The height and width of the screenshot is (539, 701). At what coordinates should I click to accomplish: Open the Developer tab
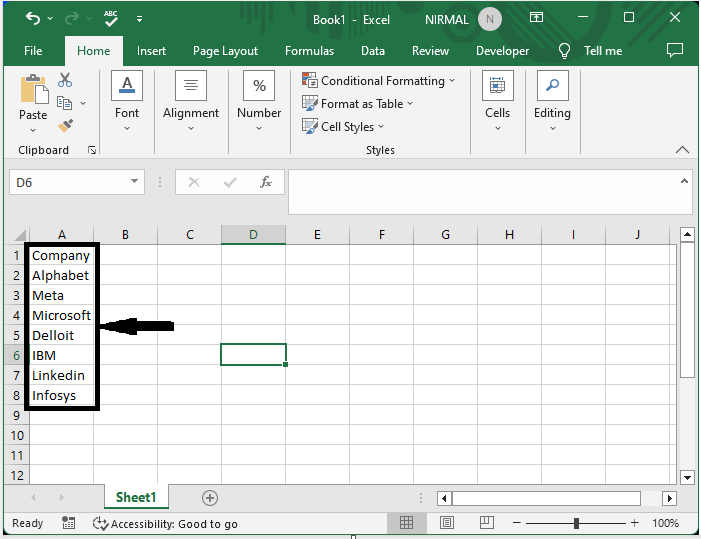pos(502,51)
